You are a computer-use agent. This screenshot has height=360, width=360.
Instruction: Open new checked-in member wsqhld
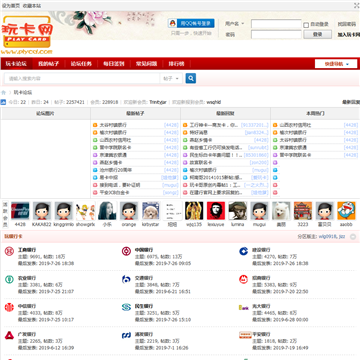click(x=214, y=102)
